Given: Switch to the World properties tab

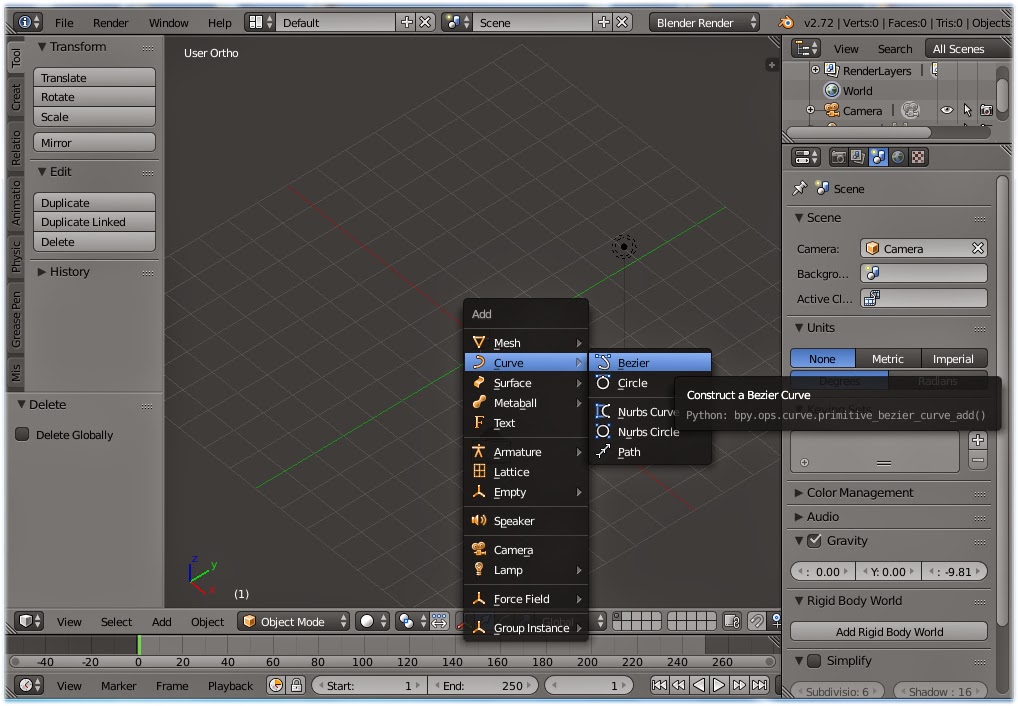Looking at the screenshot, I should click(897, 156).
